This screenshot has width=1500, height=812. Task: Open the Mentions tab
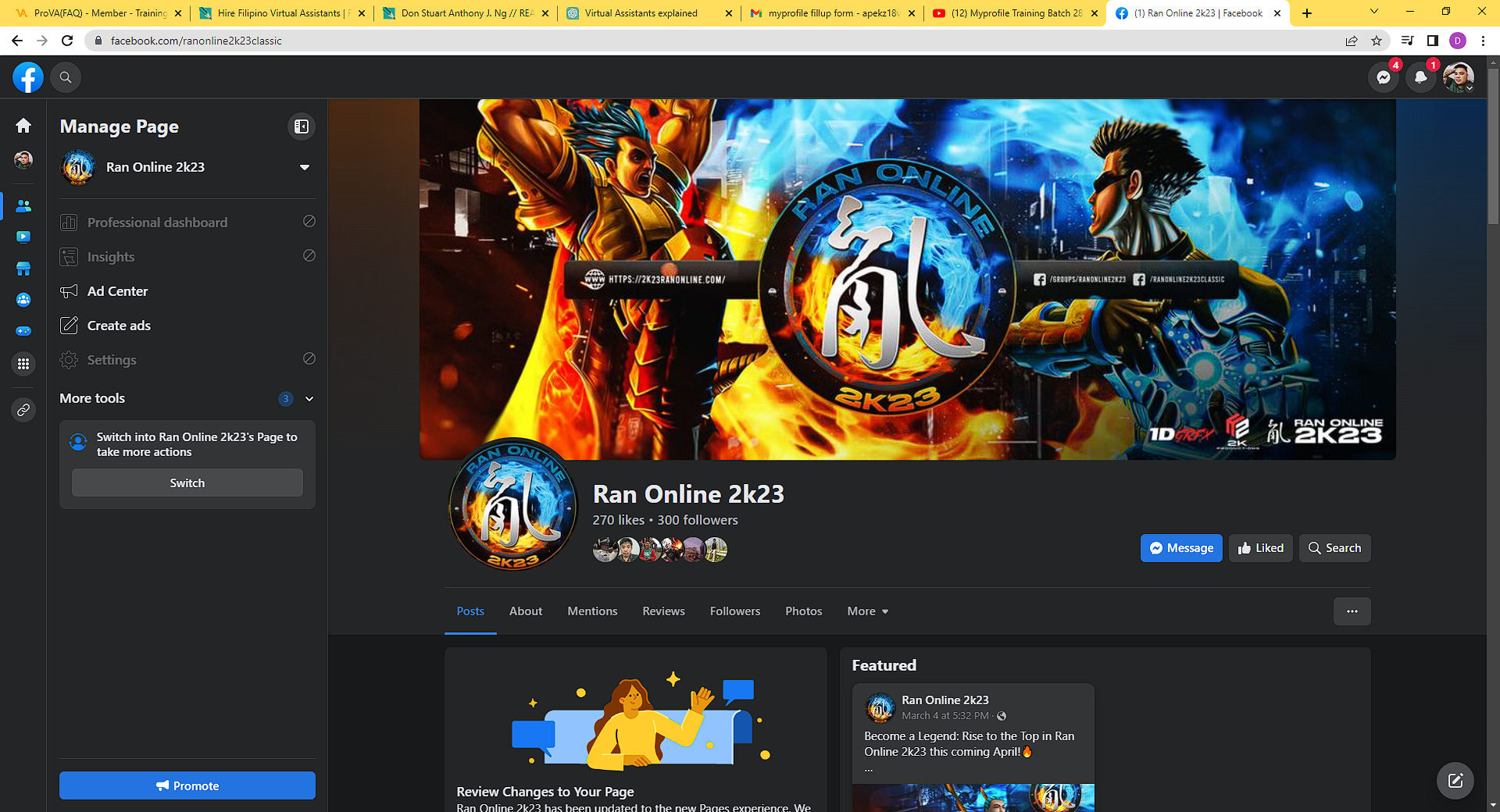coord(592,611)
